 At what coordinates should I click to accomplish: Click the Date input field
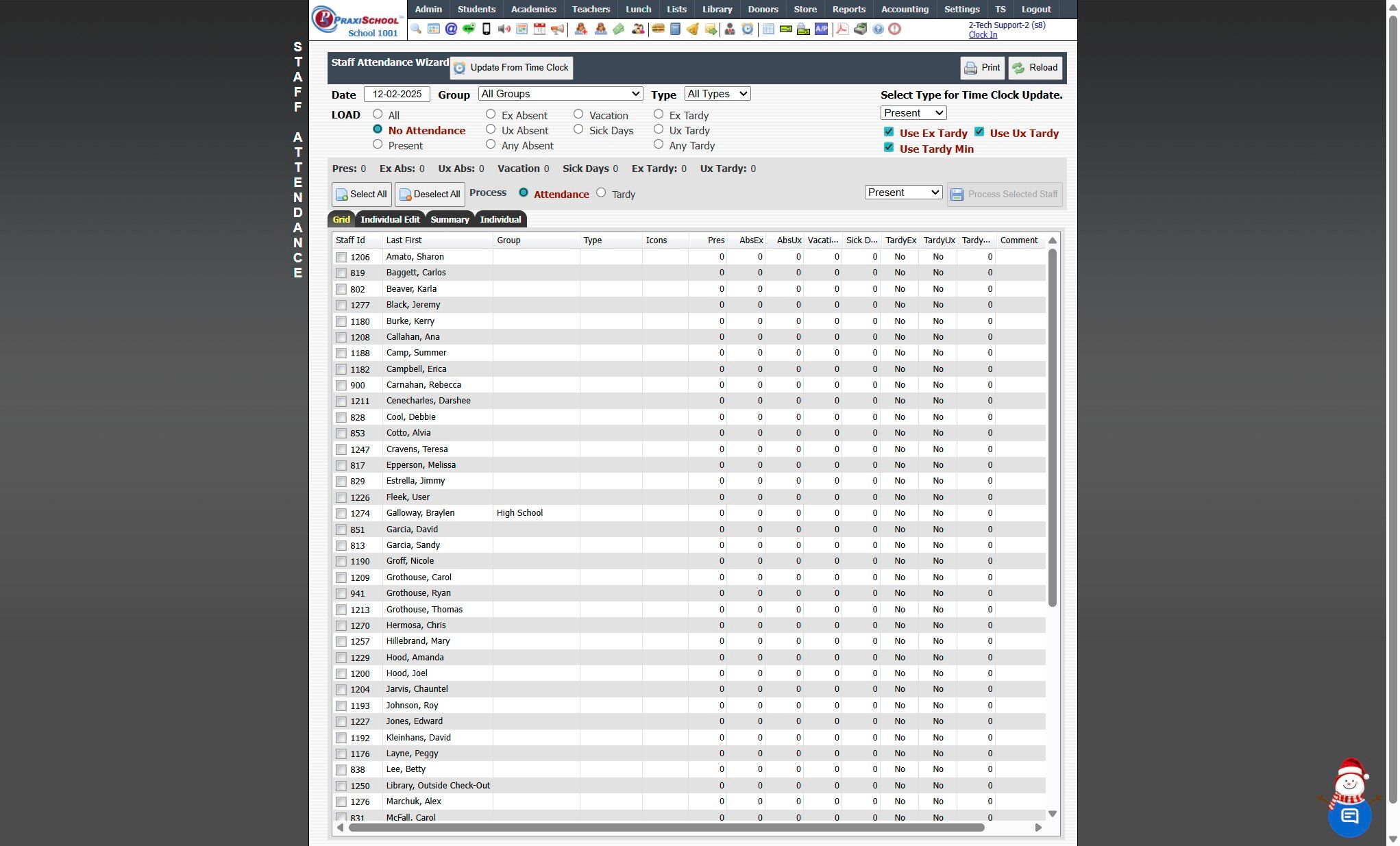(x=397, y=95)
